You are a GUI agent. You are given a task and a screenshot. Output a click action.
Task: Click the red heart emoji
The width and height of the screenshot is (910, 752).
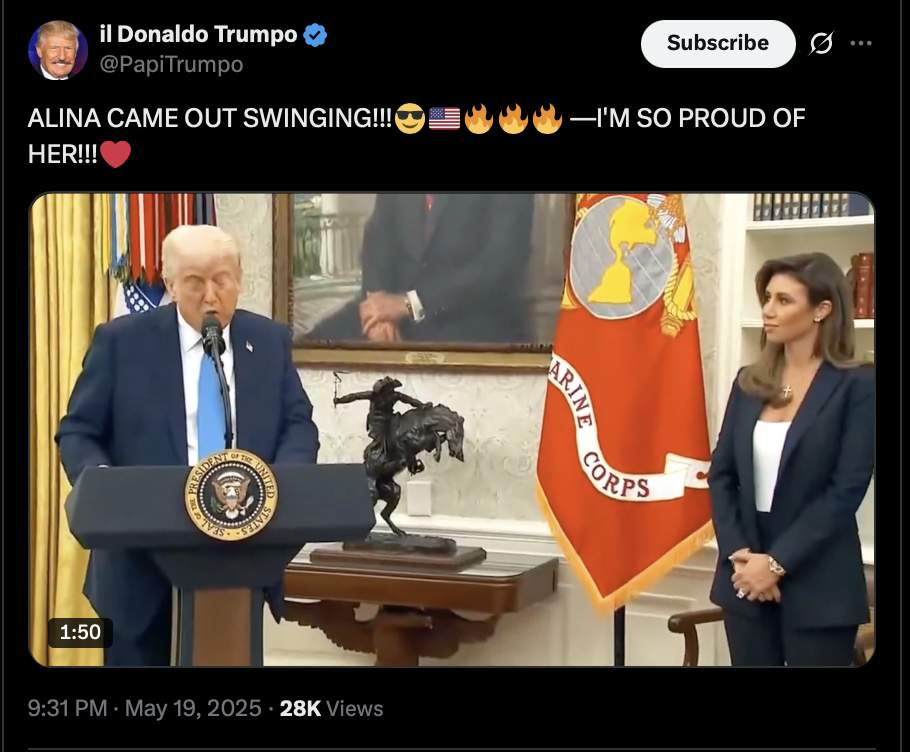115,154
